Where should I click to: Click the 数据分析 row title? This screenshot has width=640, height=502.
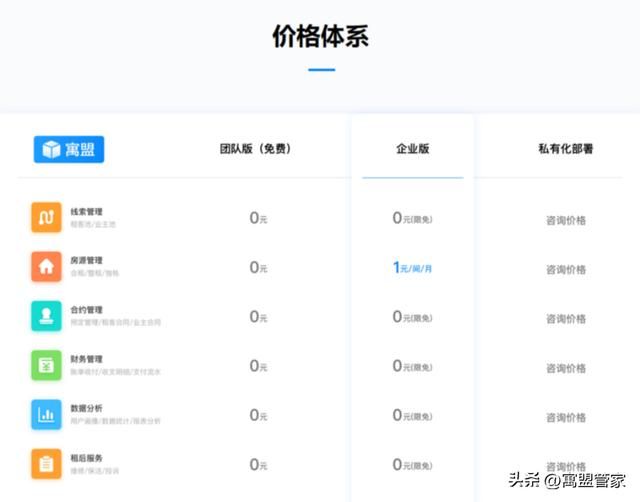point(87,408)
